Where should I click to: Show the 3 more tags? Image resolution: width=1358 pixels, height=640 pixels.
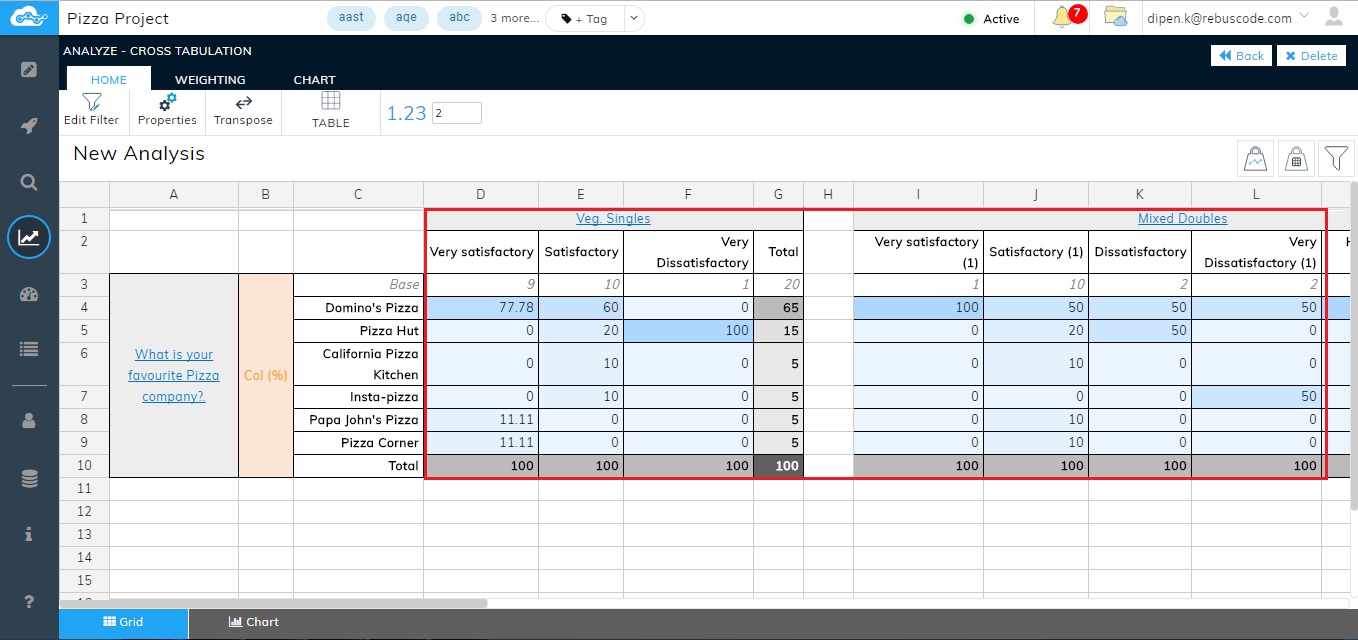514,18
